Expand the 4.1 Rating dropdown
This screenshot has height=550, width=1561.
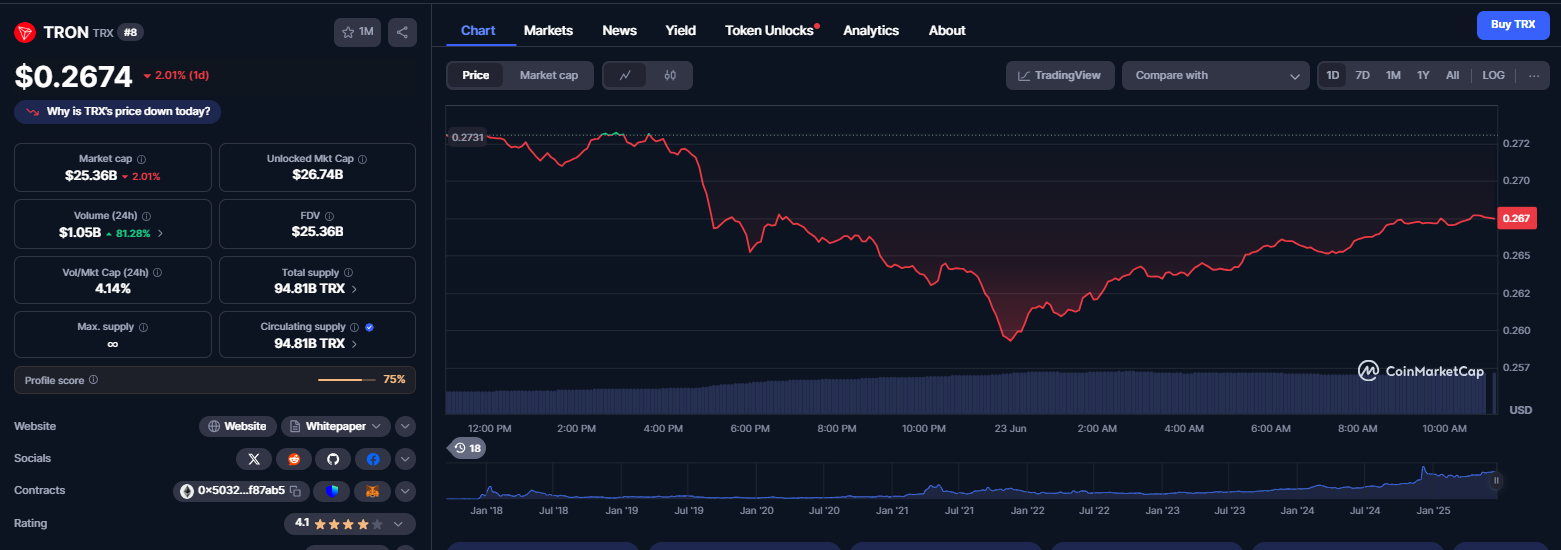point(350,524)
